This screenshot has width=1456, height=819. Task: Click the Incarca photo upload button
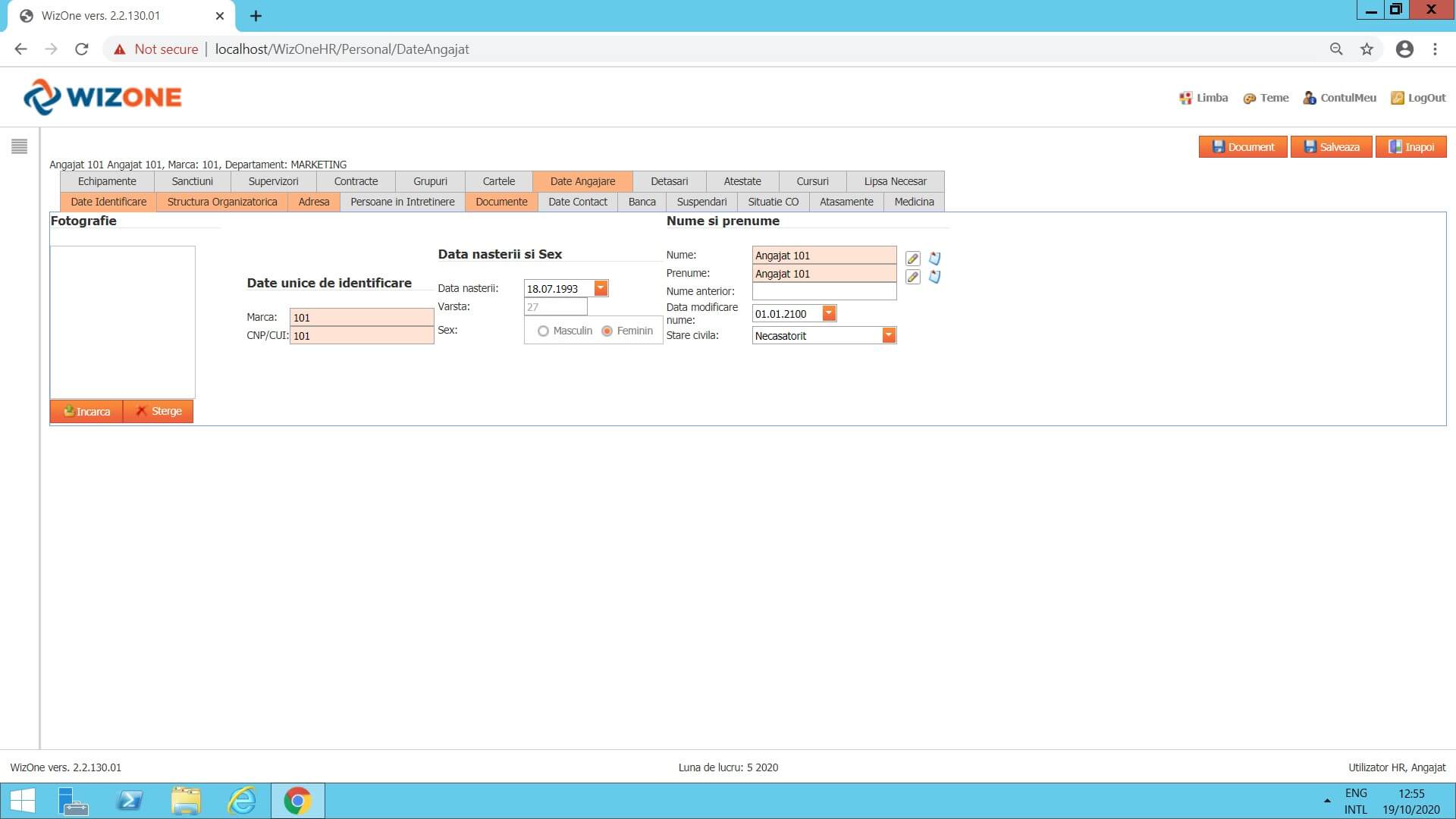[86, 411]
